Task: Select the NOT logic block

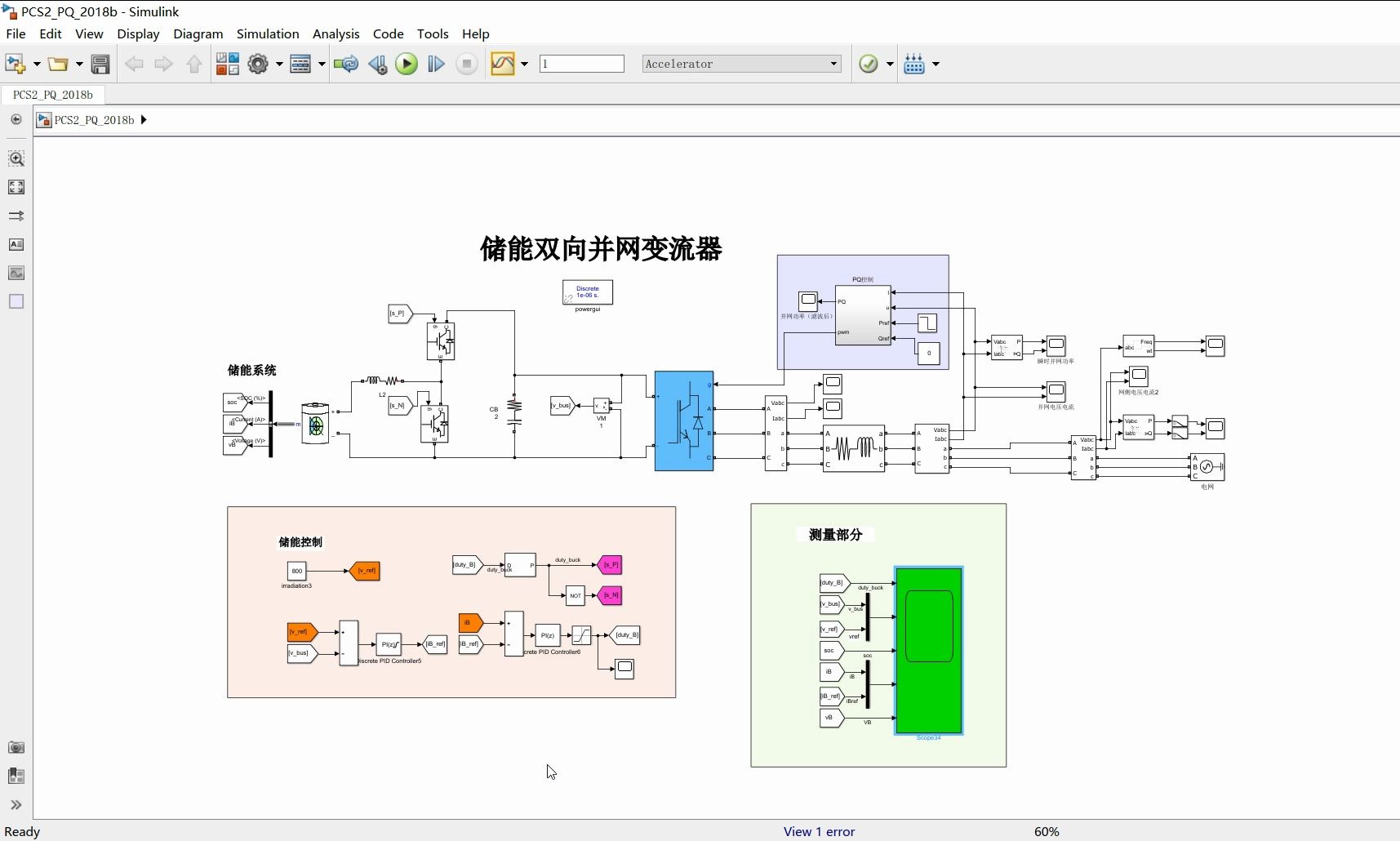Action: point(576,595)
